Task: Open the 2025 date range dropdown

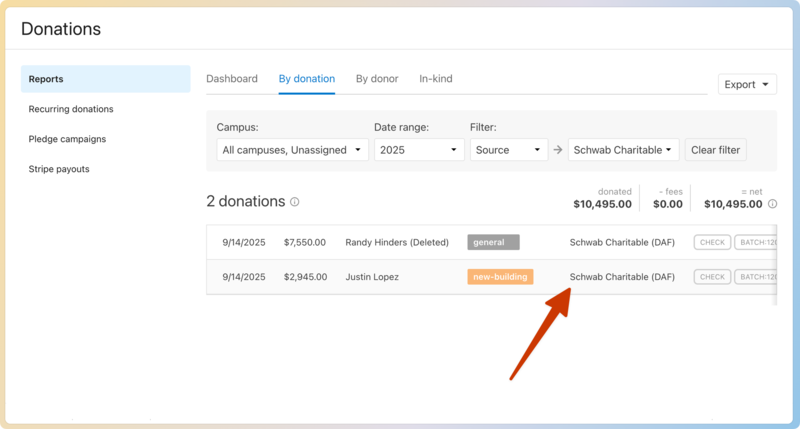Action: pos(419,150)
